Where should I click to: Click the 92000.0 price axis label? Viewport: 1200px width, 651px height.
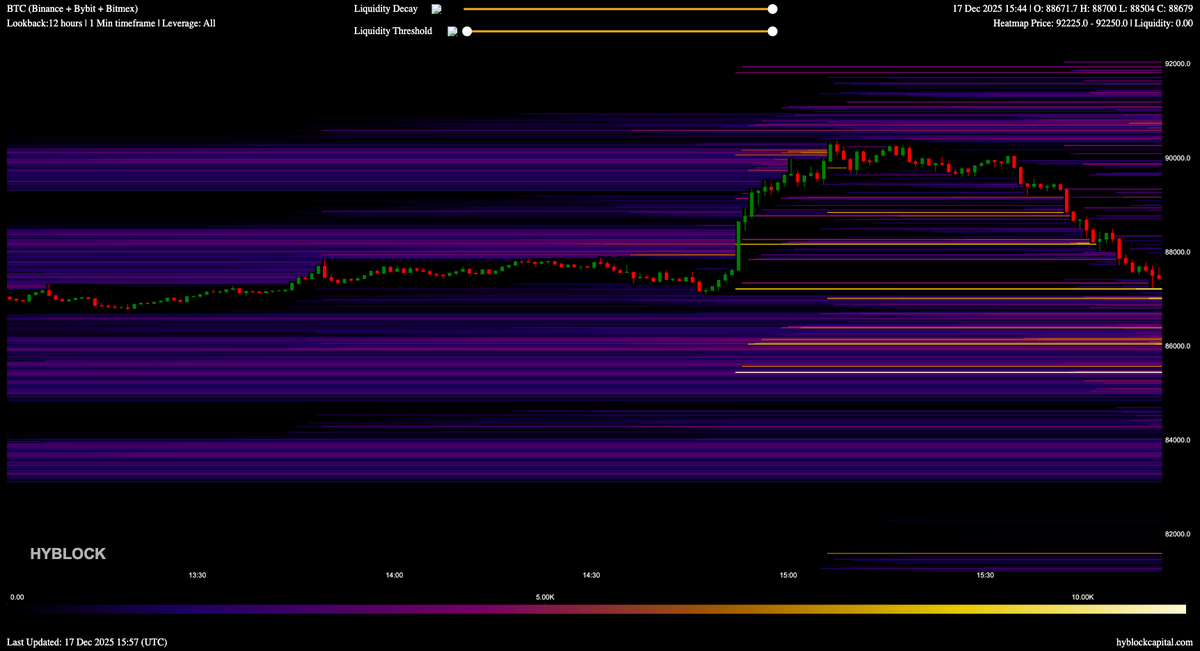coord(1178,64)
